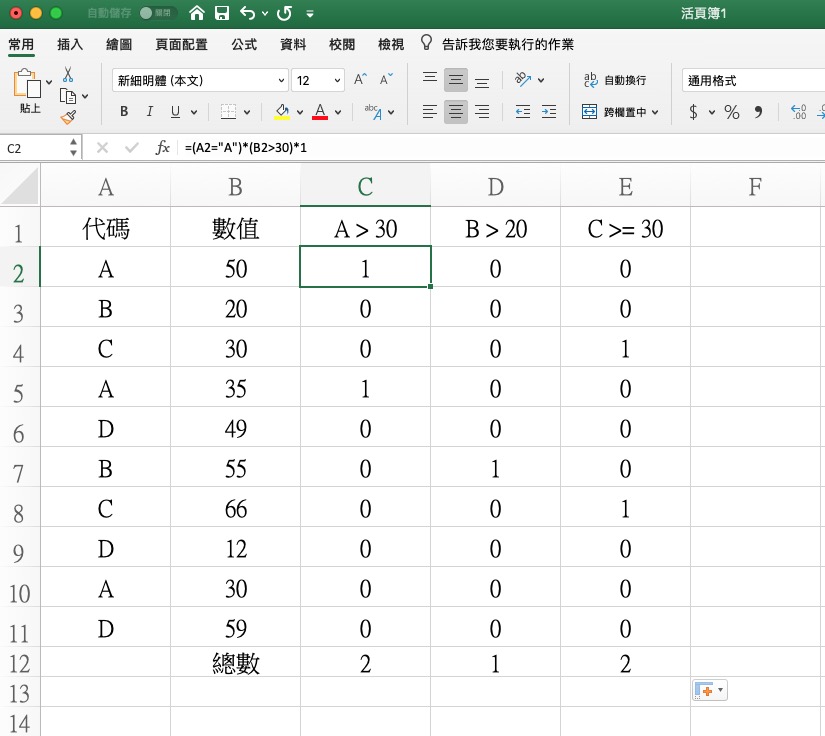Viewport: 825px width, 736px height.
Task: Click the Cut scissors icon
Action: pos(68,75)
